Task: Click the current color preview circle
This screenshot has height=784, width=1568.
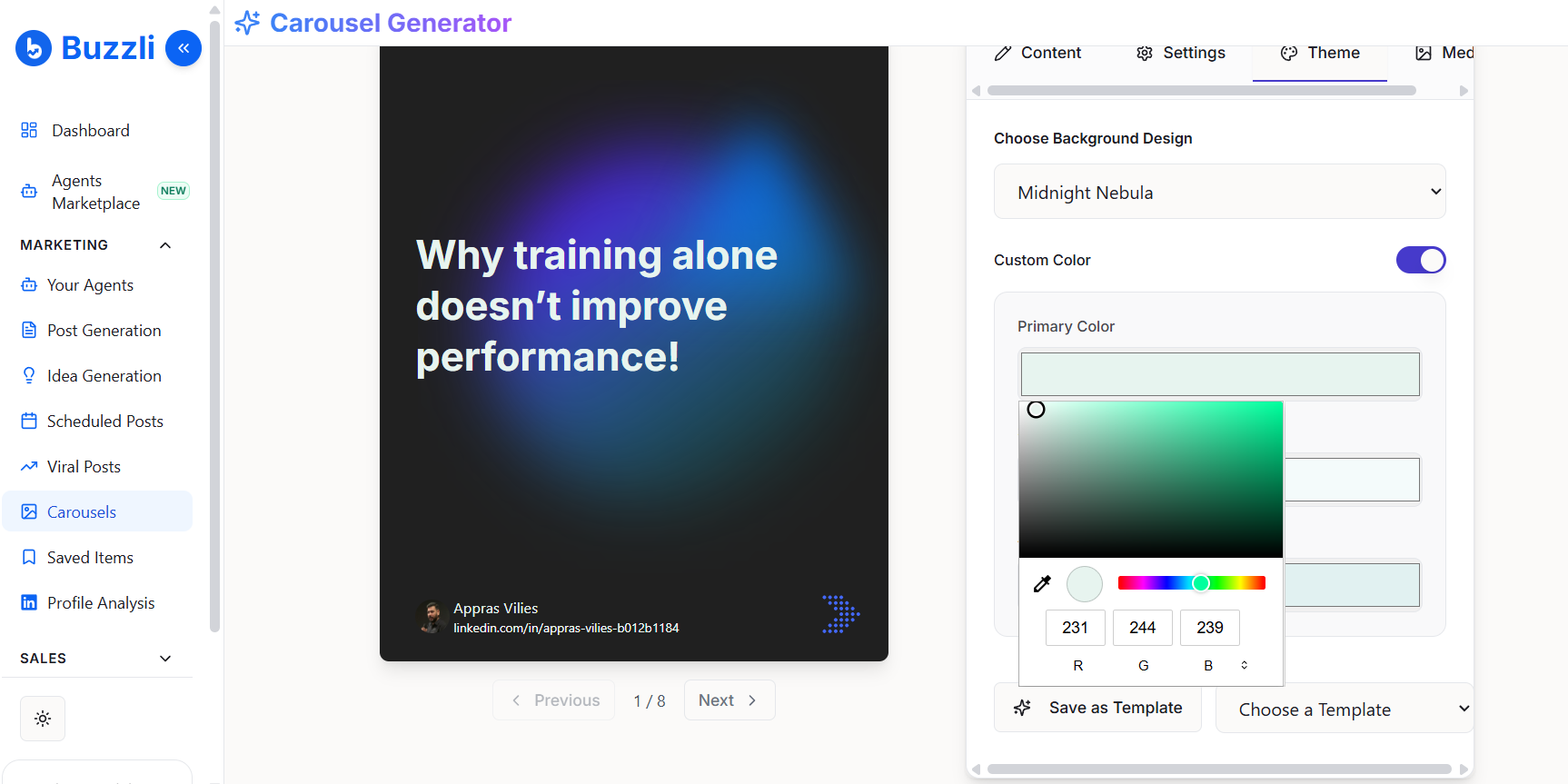Action: 1085,584
